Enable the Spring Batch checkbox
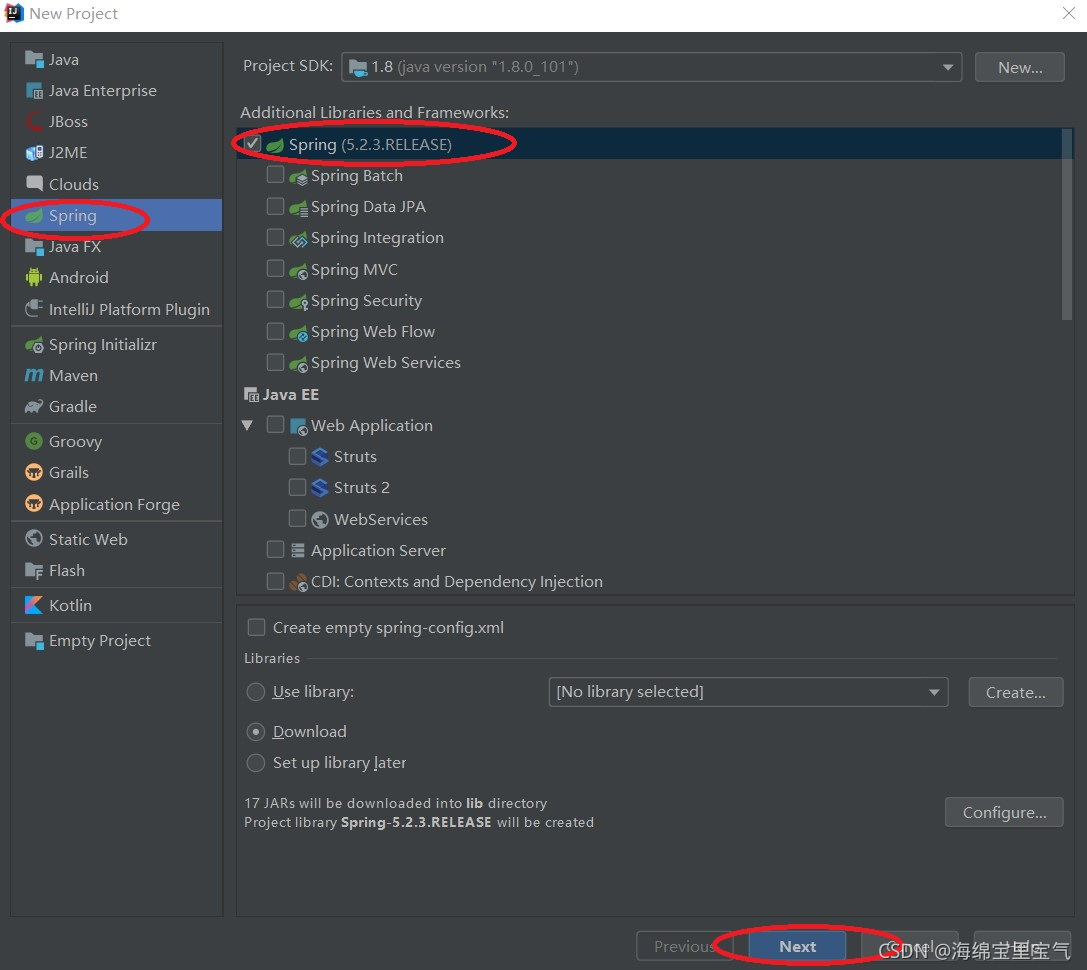 click(275, 175)
